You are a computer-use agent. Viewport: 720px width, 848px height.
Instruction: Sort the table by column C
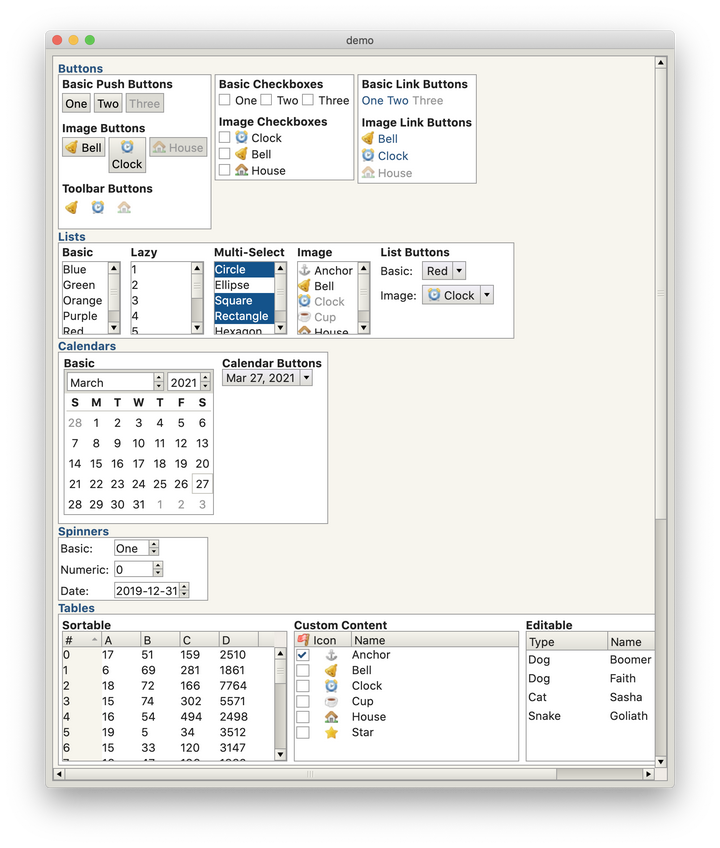199,640
